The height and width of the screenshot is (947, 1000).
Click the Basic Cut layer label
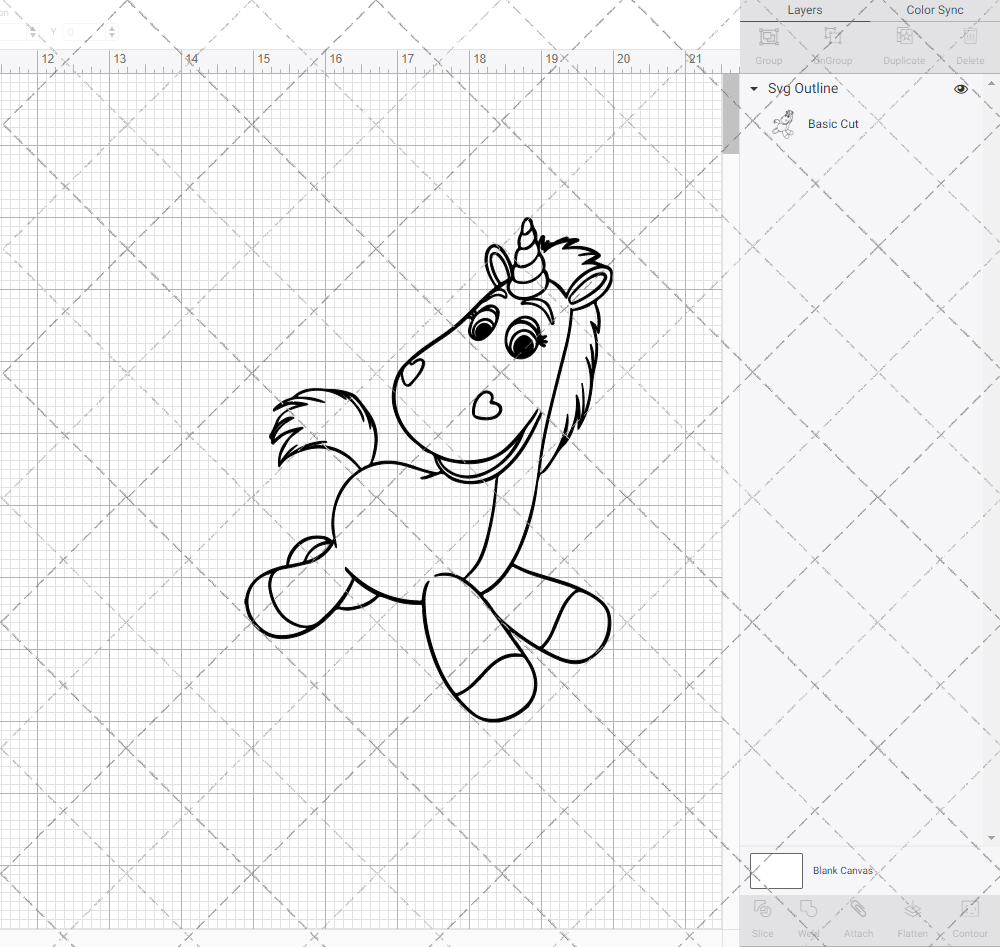[833, 124]
